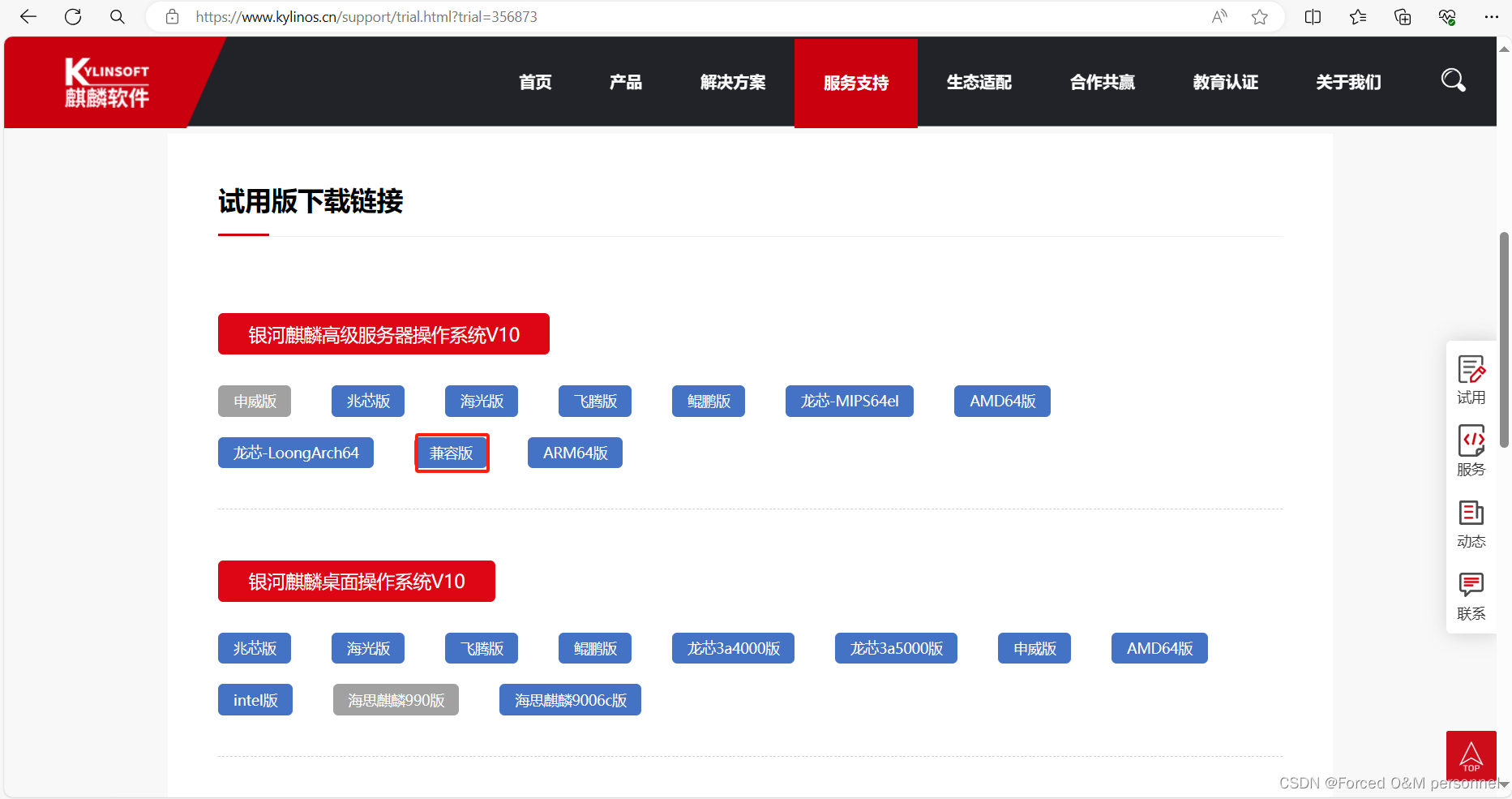Open the 试用 trial sidebar icon
1512x799 pixels.
[x=1471, y=380]
